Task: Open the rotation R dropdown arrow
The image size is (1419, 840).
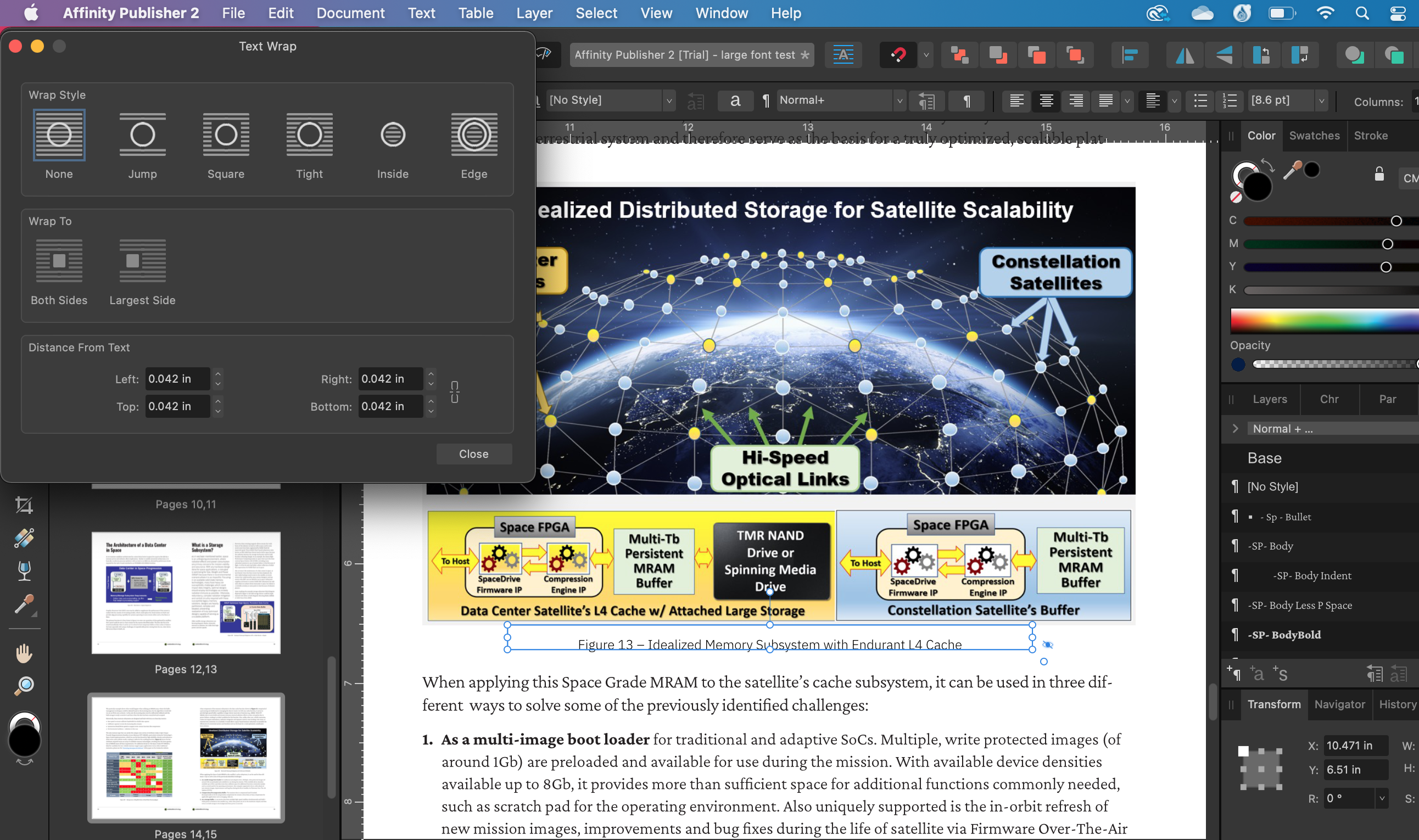Action: click(1382, 799)
